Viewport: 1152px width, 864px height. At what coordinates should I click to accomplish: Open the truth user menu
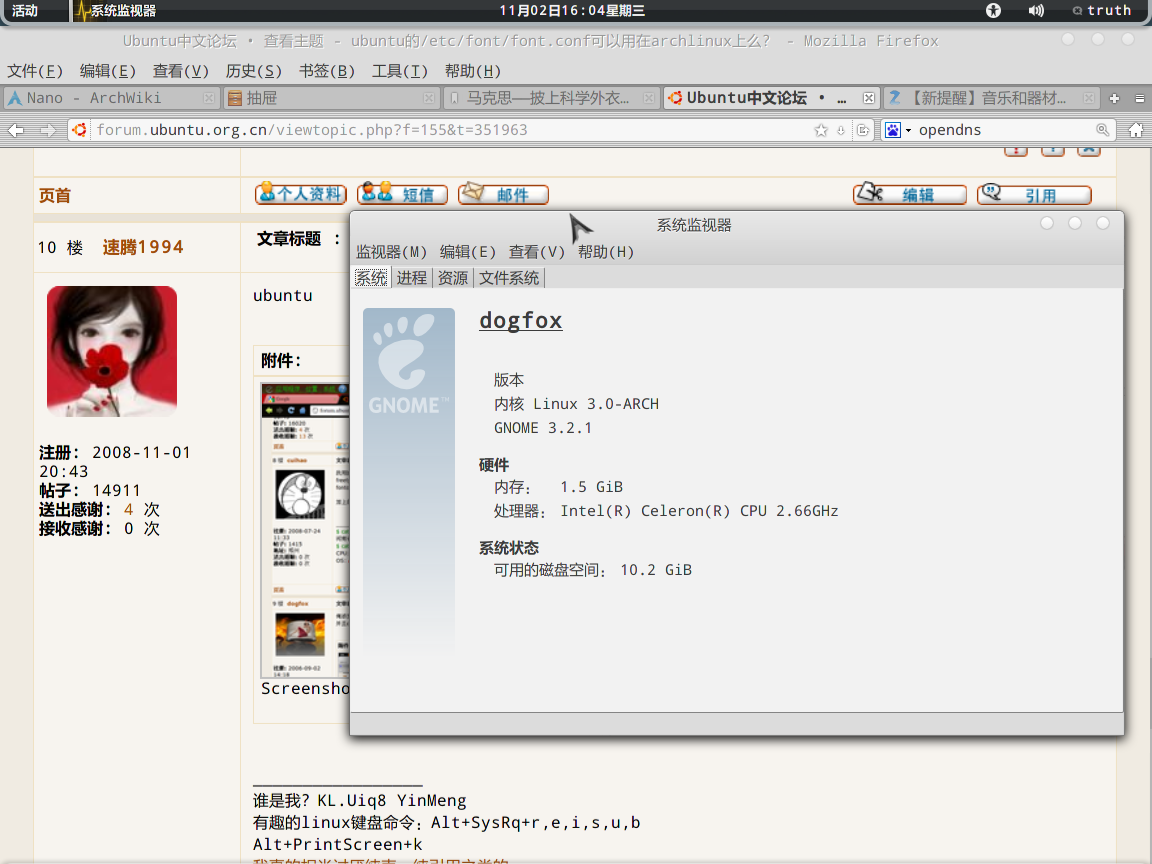click(1101, 10)
